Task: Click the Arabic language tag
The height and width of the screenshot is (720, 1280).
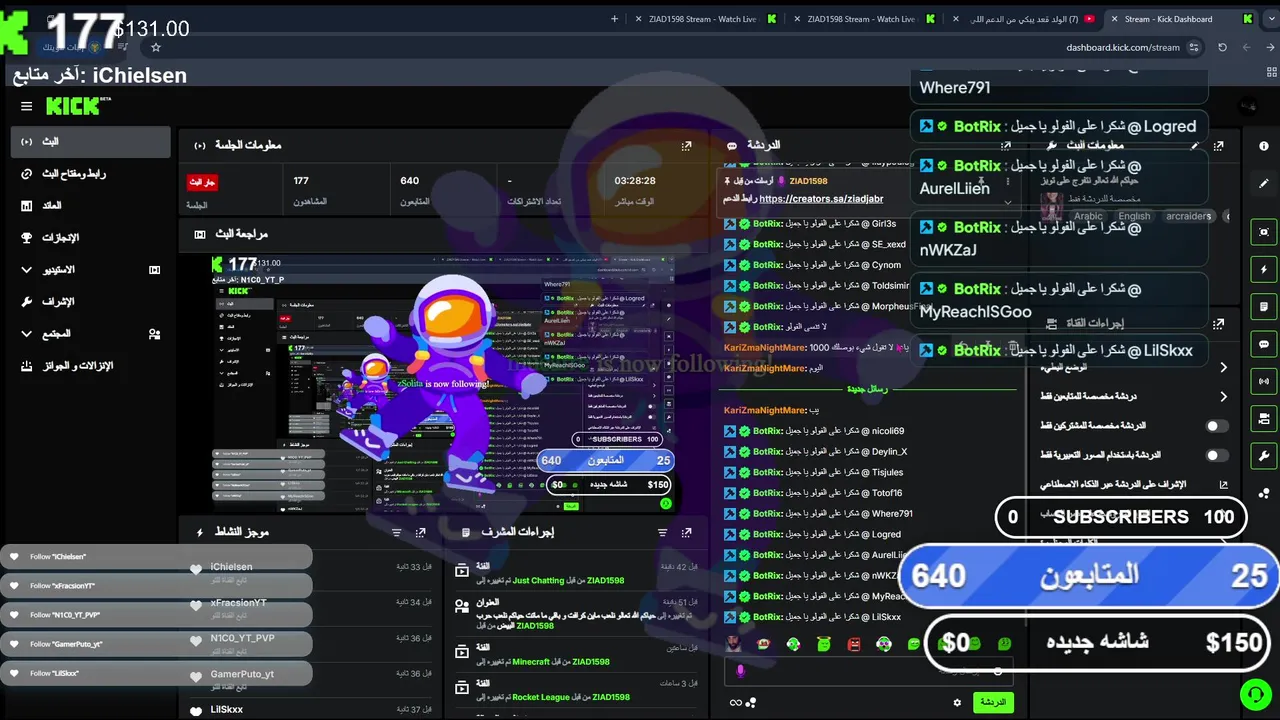Action: [1088, 216]
